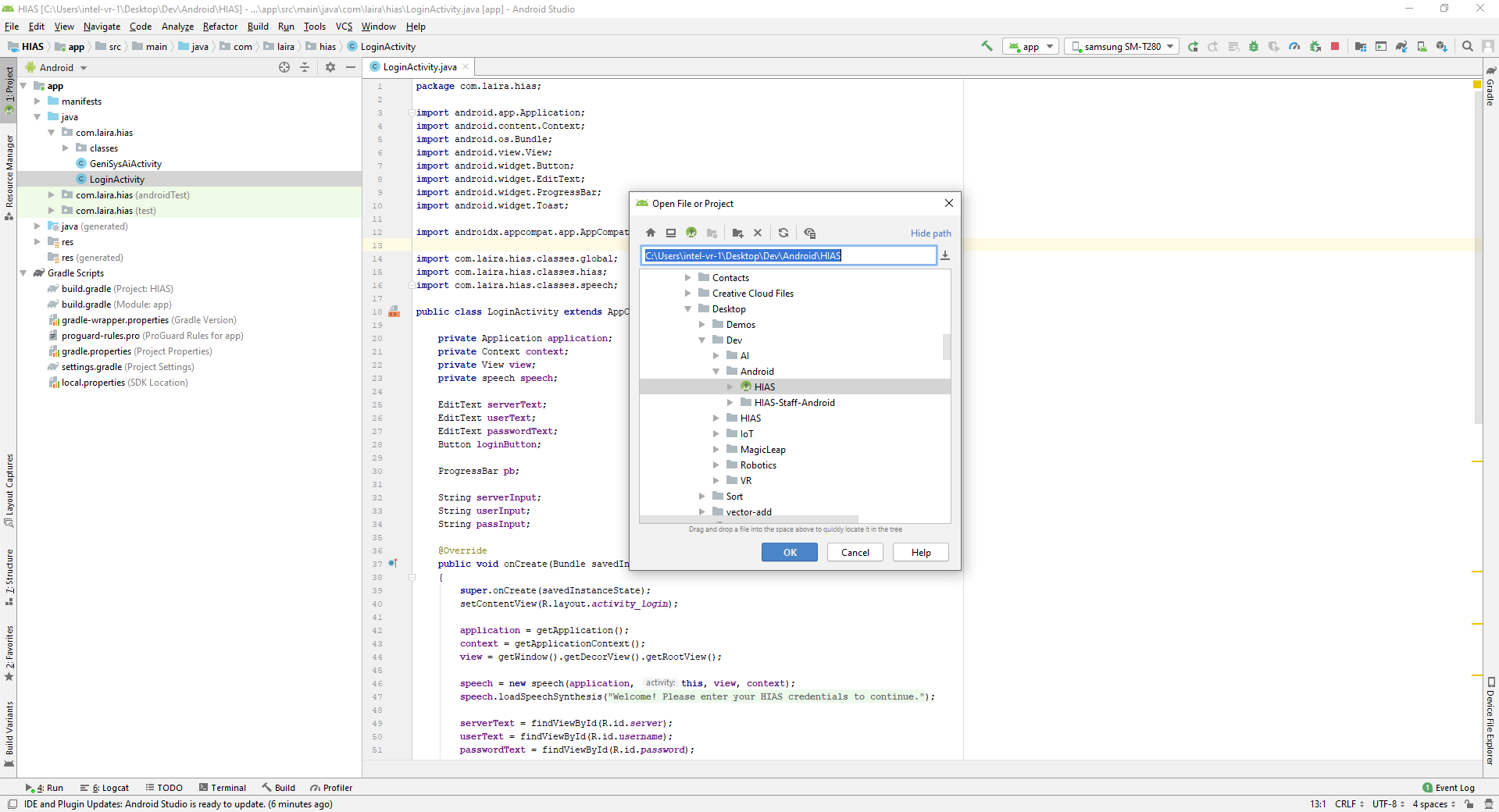Image resolution: width=1499 pixels, height=812 pixels.
Task: Collapse the Dev folder in dialog
Action: point(702,340)
